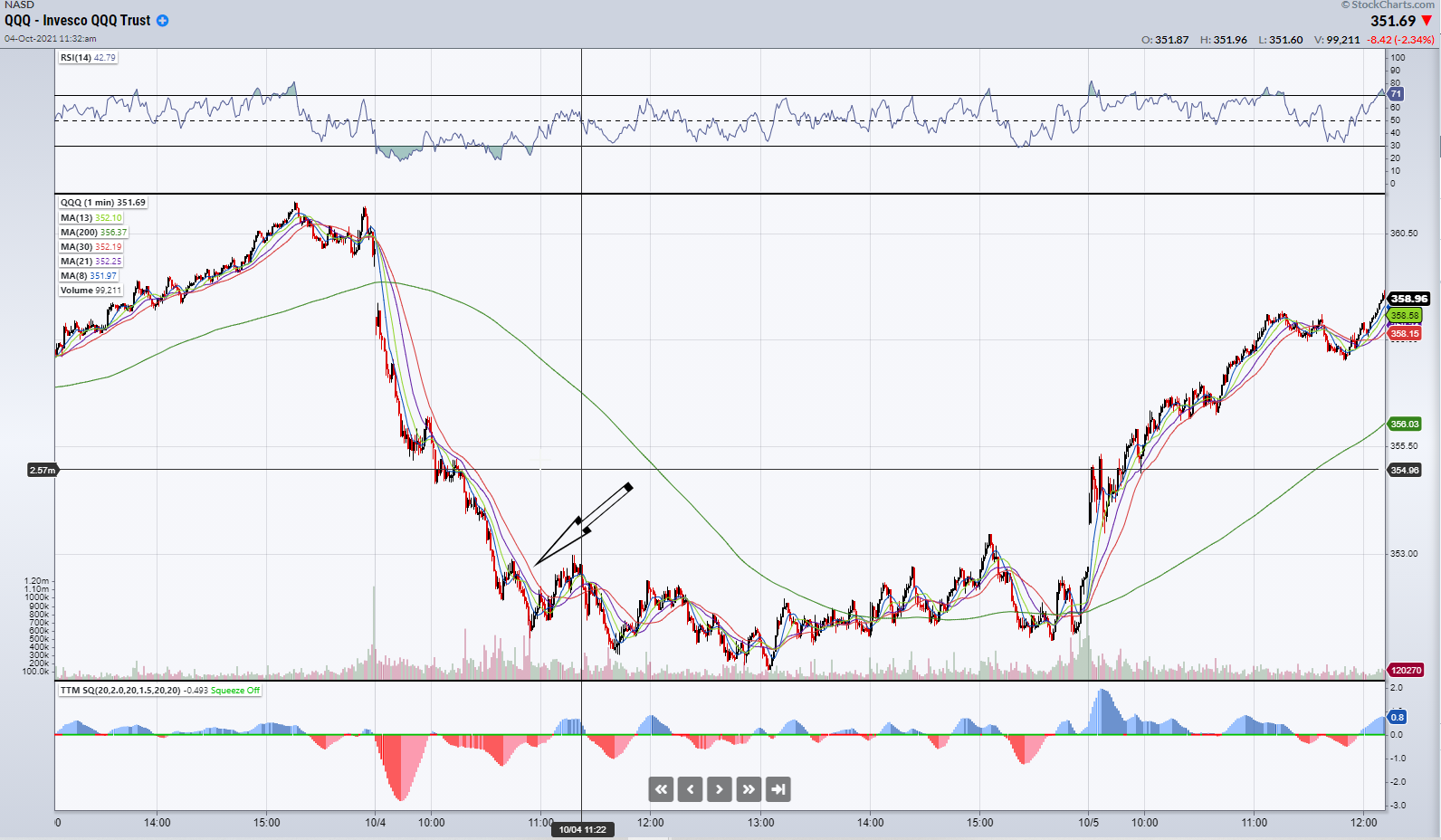
Task: Click the RSI value tag 71
Action: [1396, 94]
